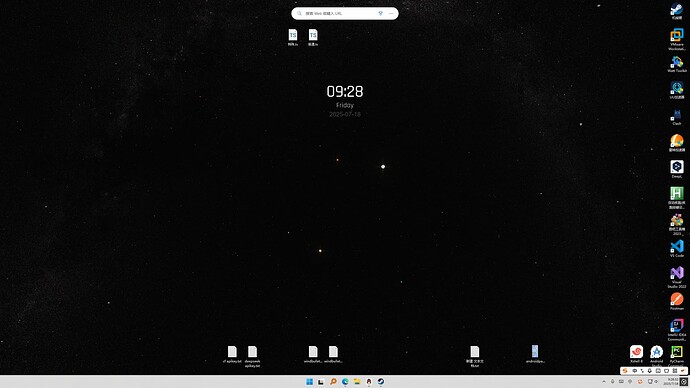
Task: Open the DeepL desktop shortcut
Action: 676,169
